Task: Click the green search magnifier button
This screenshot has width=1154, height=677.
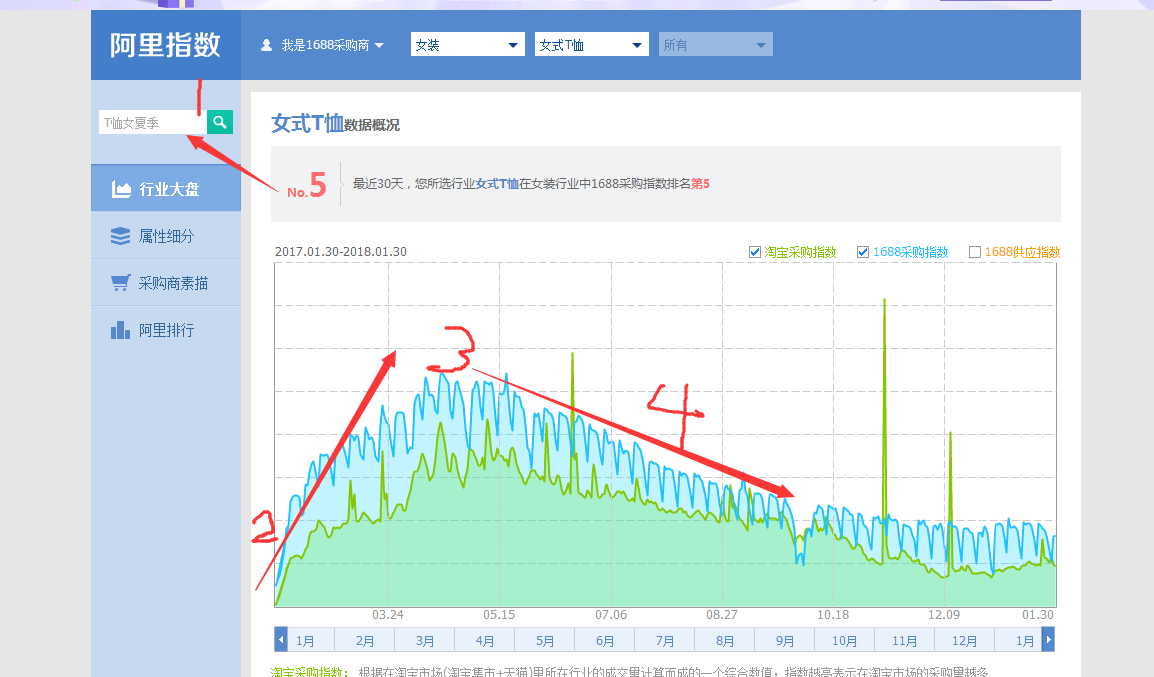Action: pos(220,122)
